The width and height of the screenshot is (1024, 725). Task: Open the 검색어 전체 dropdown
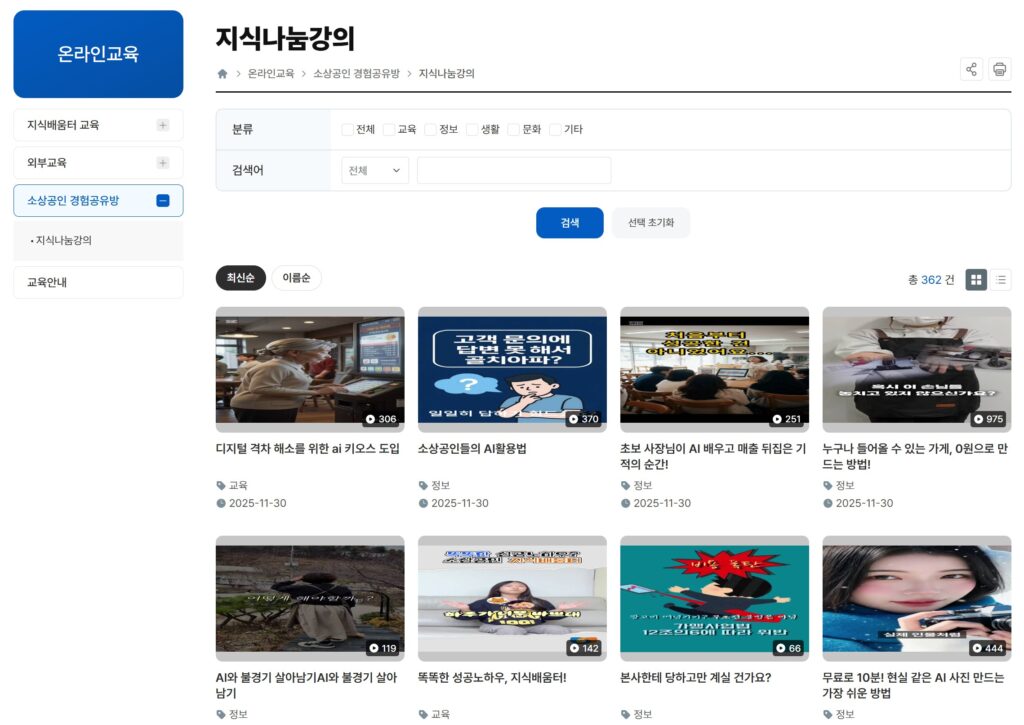click(375, 170)
